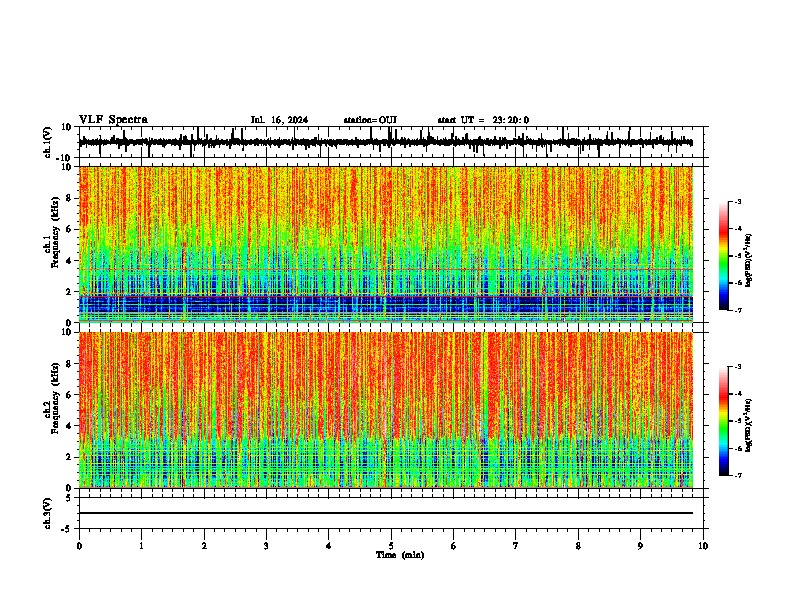Click the '-7' value on ch.2 colorbar
This screenshot has width=792, height=612.
click(x=738, y=475)
